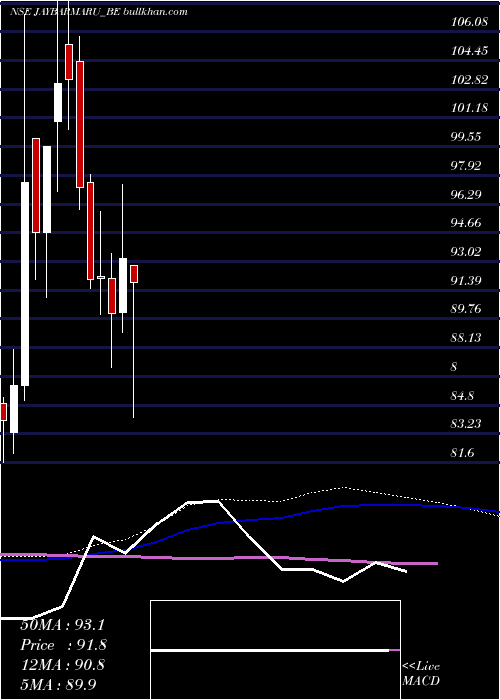The height and width of the screenshot is (700, 500).
Task: Click the horizontal white line inside MACD box
Action: [270, 650]
